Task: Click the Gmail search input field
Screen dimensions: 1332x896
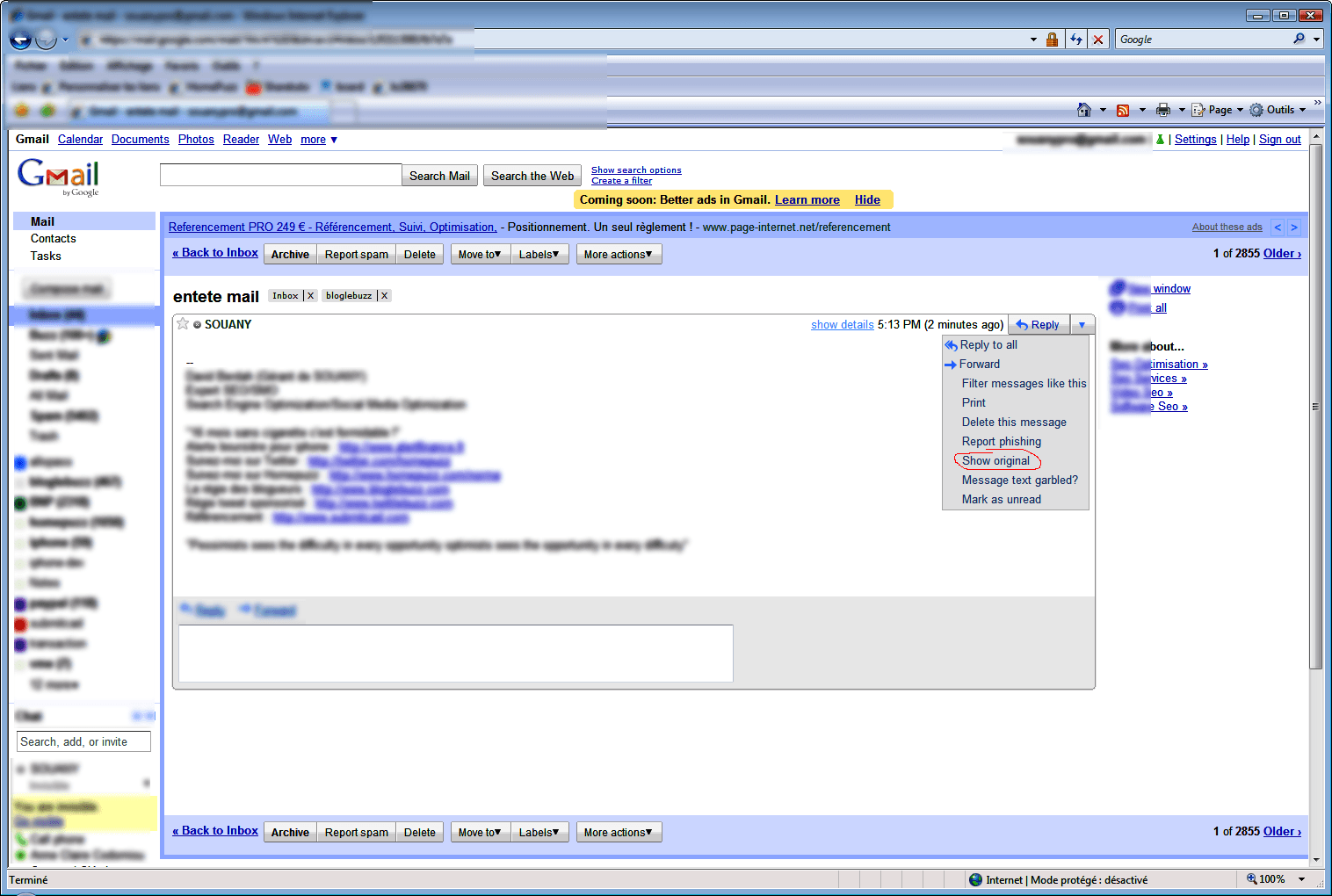Action: (280, 175)
